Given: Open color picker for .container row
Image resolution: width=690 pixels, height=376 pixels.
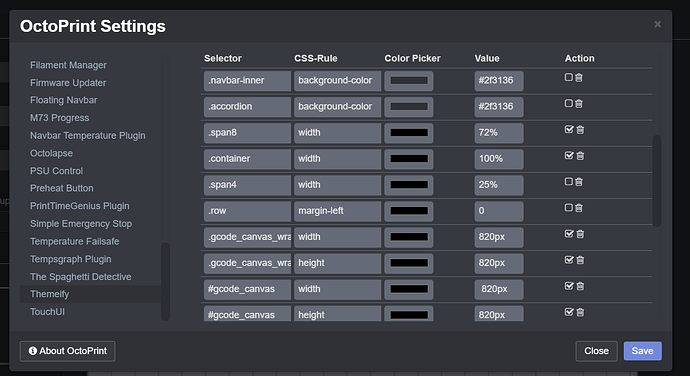Looking at the screenshot, I should [409, 159].
